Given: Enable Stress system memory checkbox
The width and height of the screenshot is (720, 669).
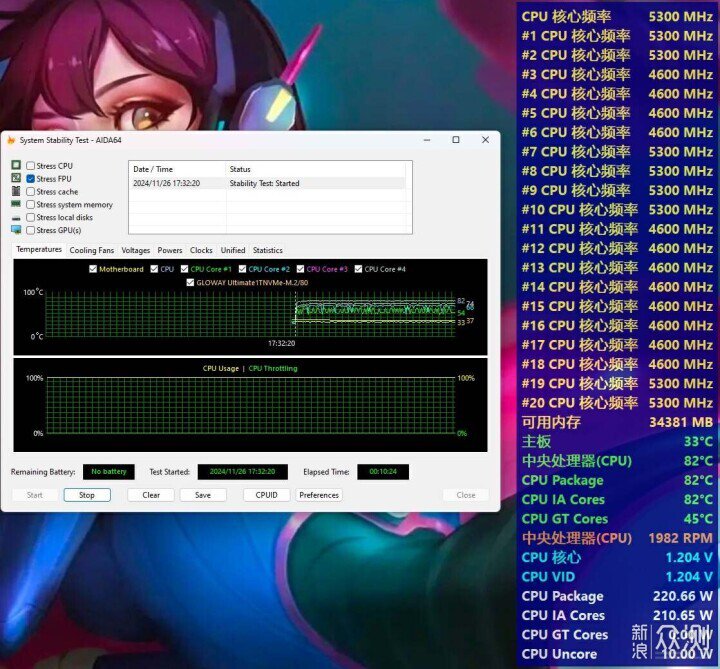Looking at the screenshot, I should (x=31, y=204).
